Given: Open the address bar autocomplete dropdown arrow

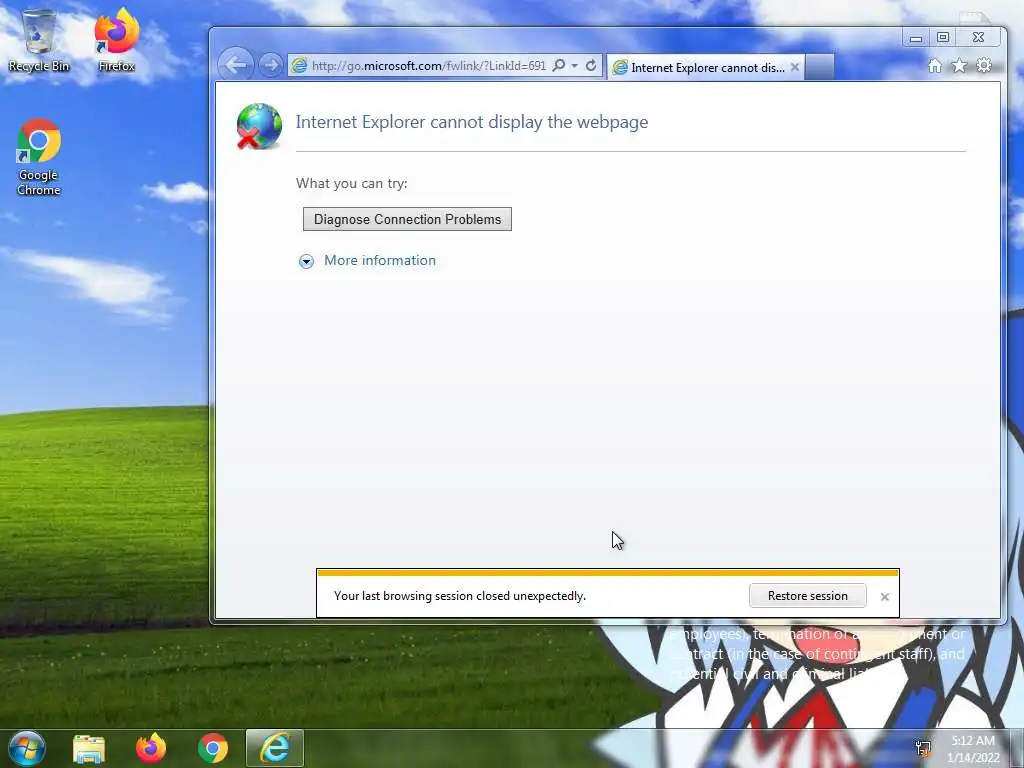Looking at the screenshot, I should coord(575,65).
